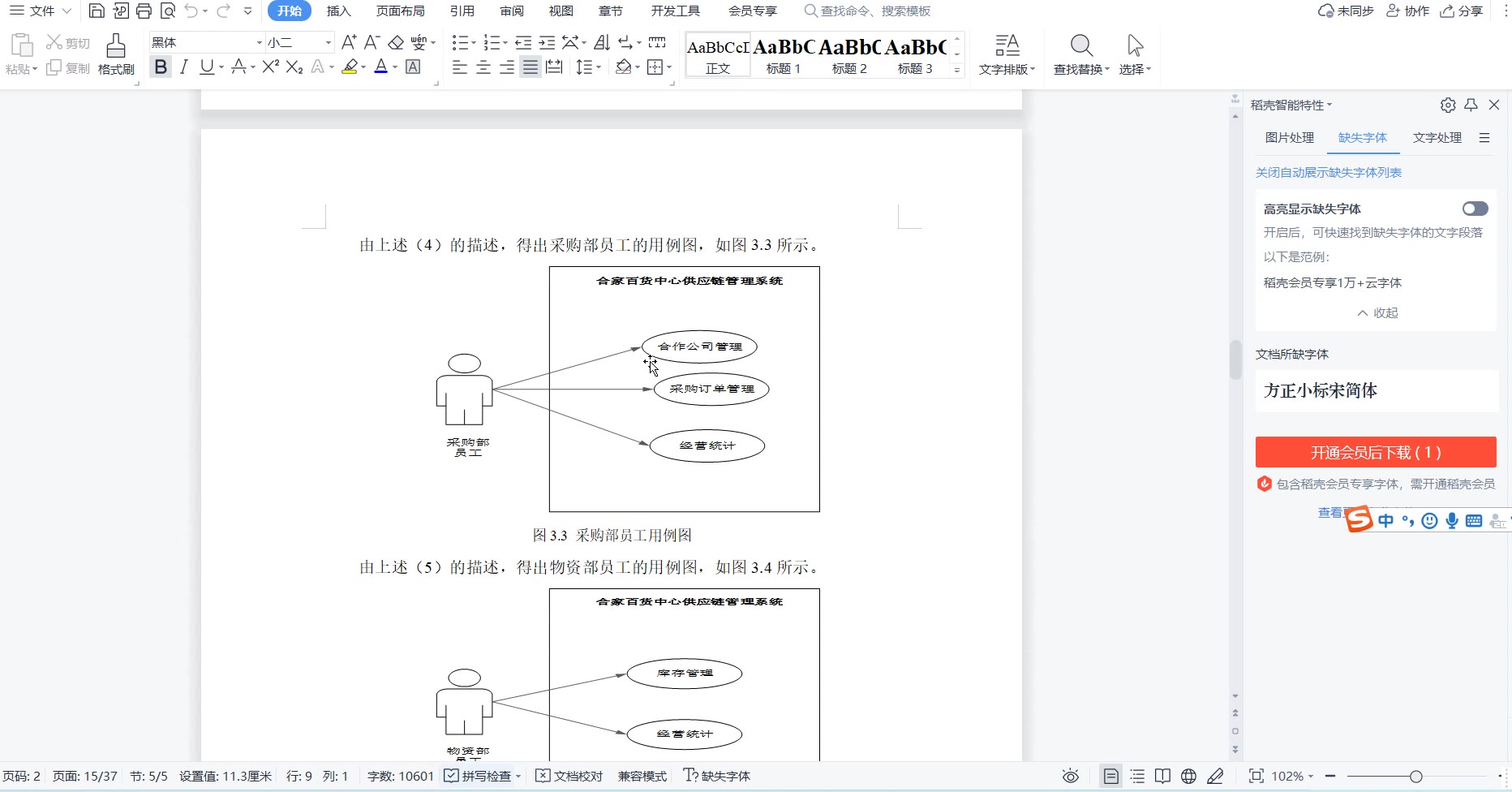
Task: Click 拼写检查 in status bar
Action: coord(479,777)
